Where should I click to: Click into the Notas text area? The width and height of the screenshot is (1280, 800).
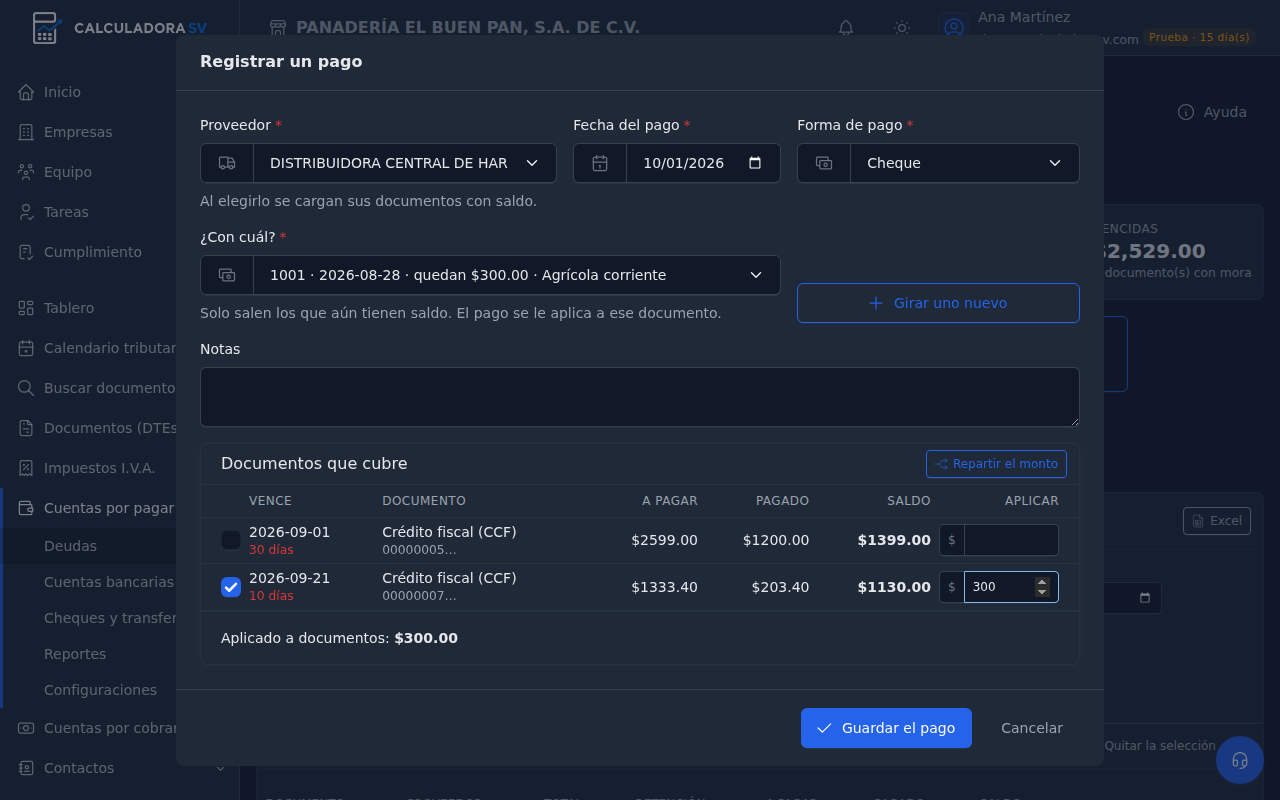pos(640,397)
